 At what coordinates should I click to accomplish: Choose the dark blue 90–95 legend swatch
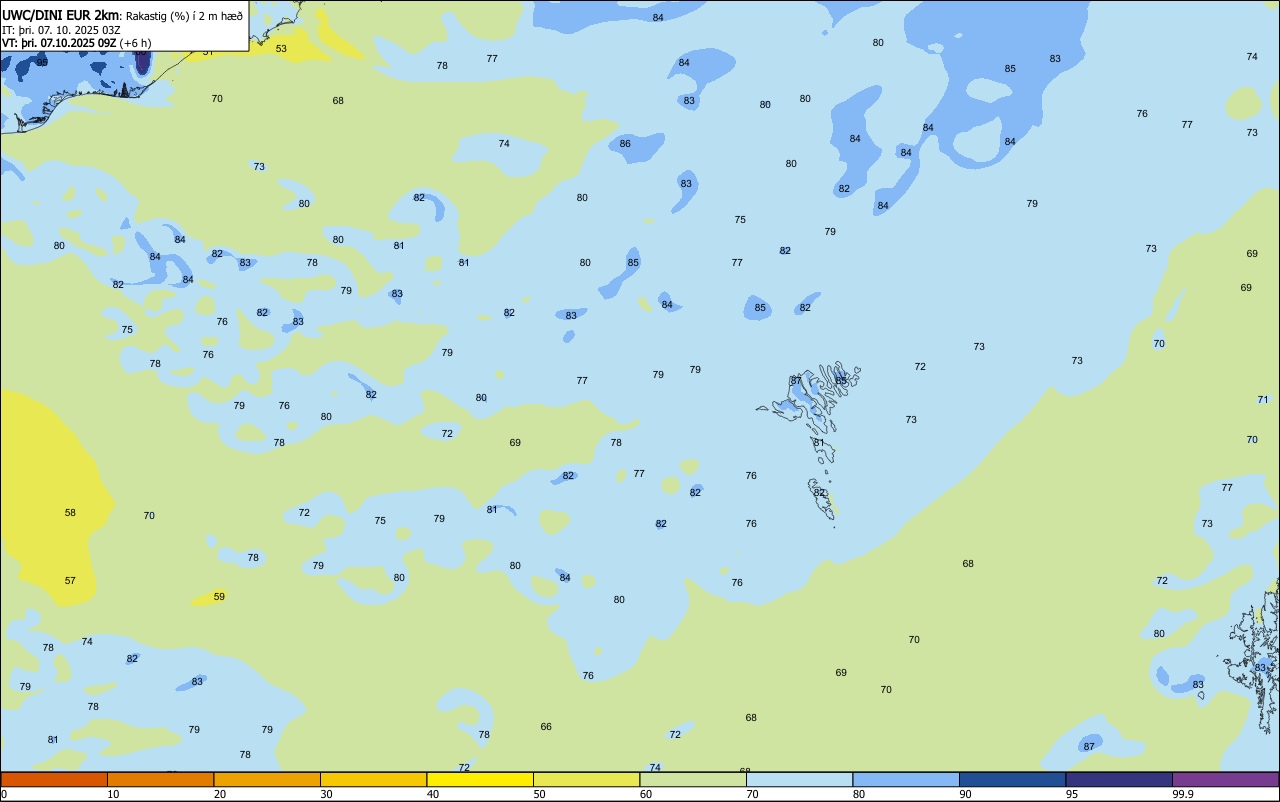[x=1012, y=779]
